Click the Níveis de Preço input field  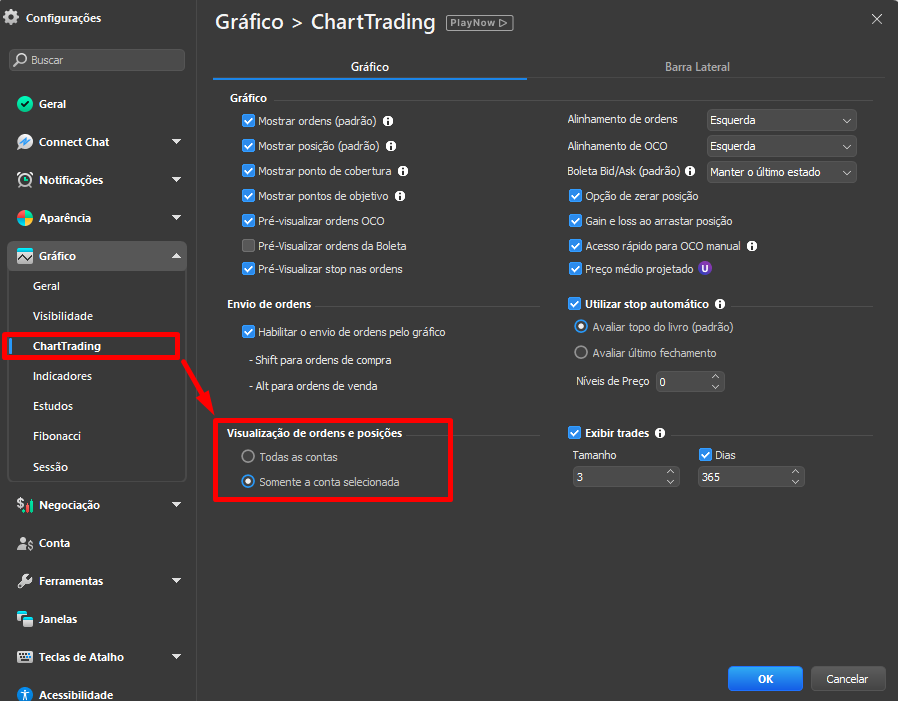click(690, 381)
